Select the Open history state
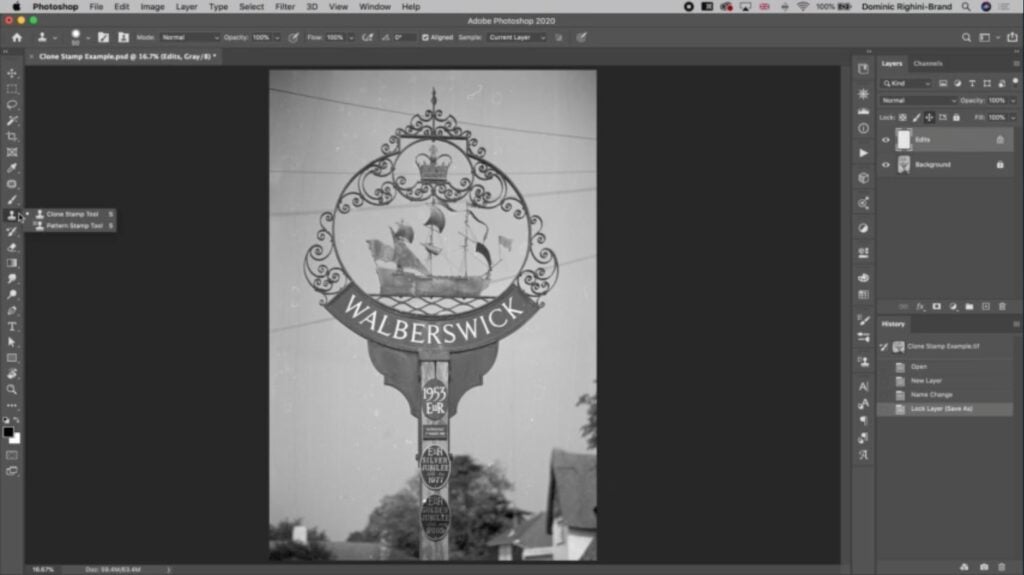1024x575 pixels. (944, 367)
